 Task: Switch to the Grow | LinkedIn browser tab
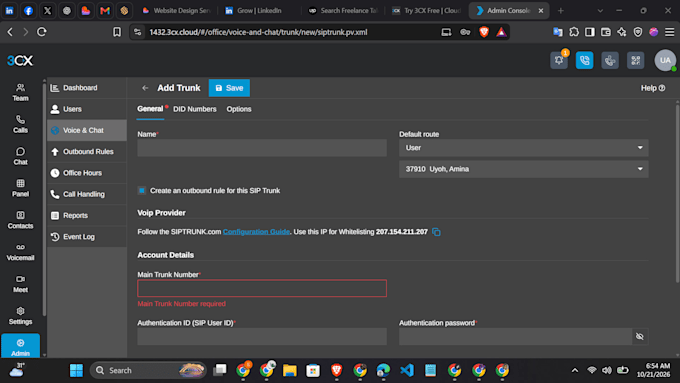[x=259, y=10]
